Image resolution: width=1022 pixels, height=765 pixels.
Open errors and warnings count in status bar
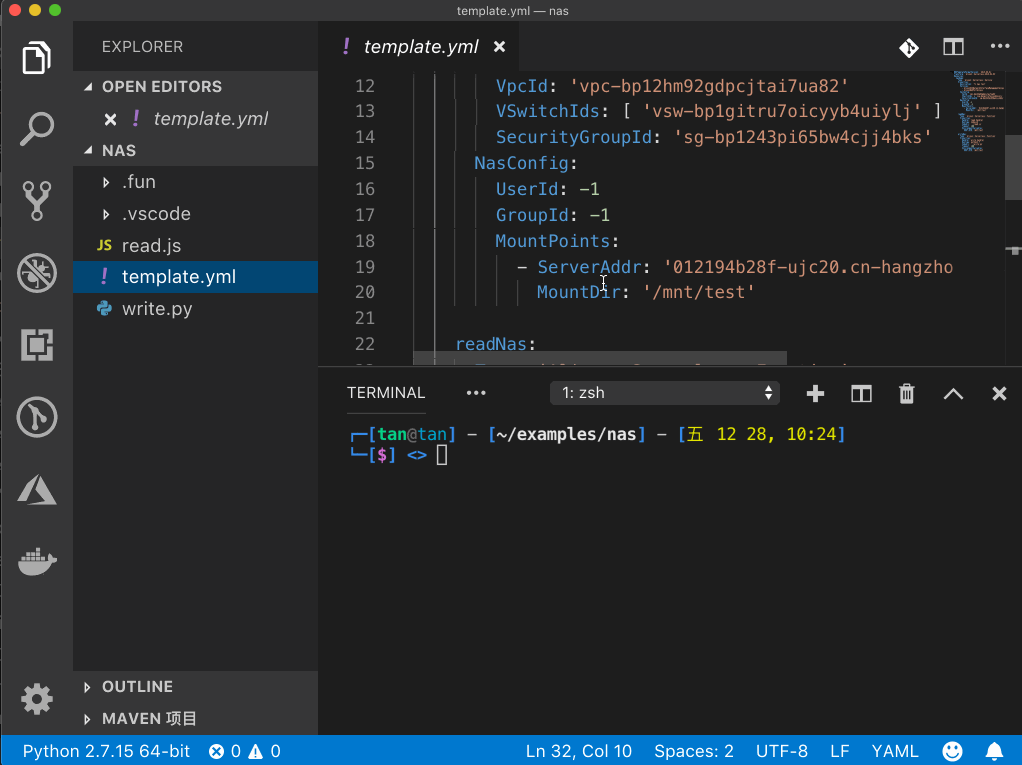[x=244, y=751]
